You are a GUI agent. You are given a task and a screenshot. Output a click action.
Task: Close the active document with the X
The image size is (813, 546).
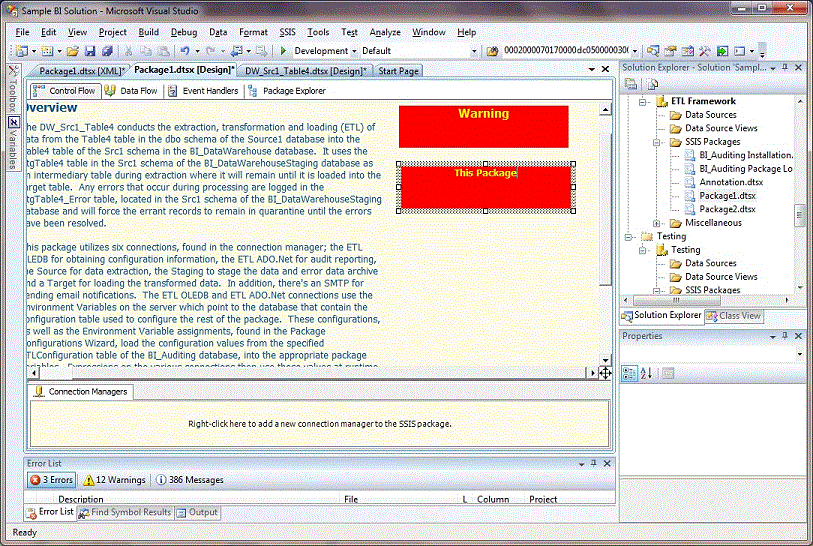coord(605,69)
